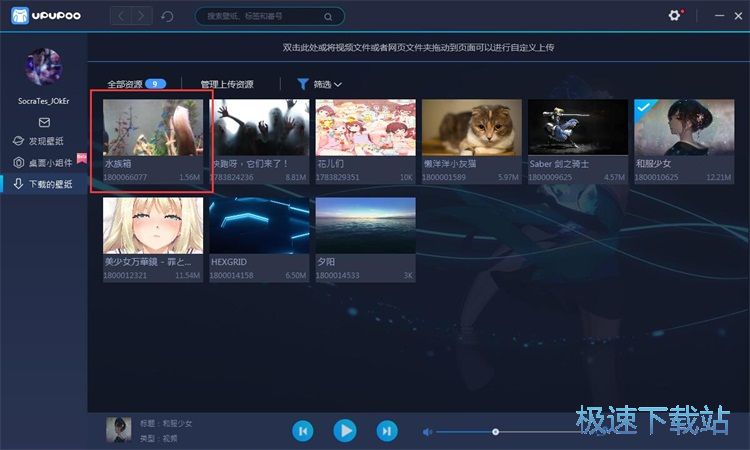Refresh the page with the reload icon
Screen dimensions: 750x450
pyautogui.click(x=167, y=17)
